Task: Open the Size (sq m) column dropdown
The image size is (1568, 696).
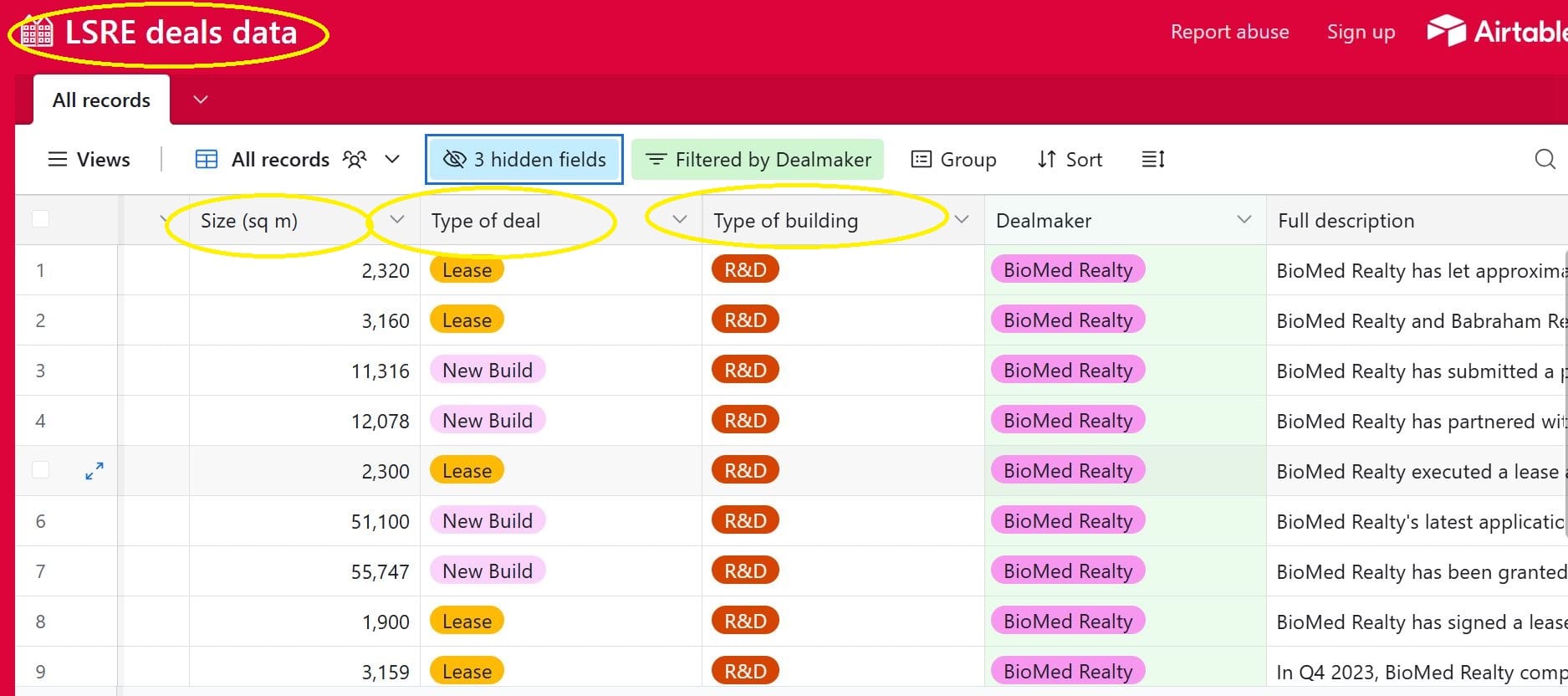Action: [x=397, y=219]
